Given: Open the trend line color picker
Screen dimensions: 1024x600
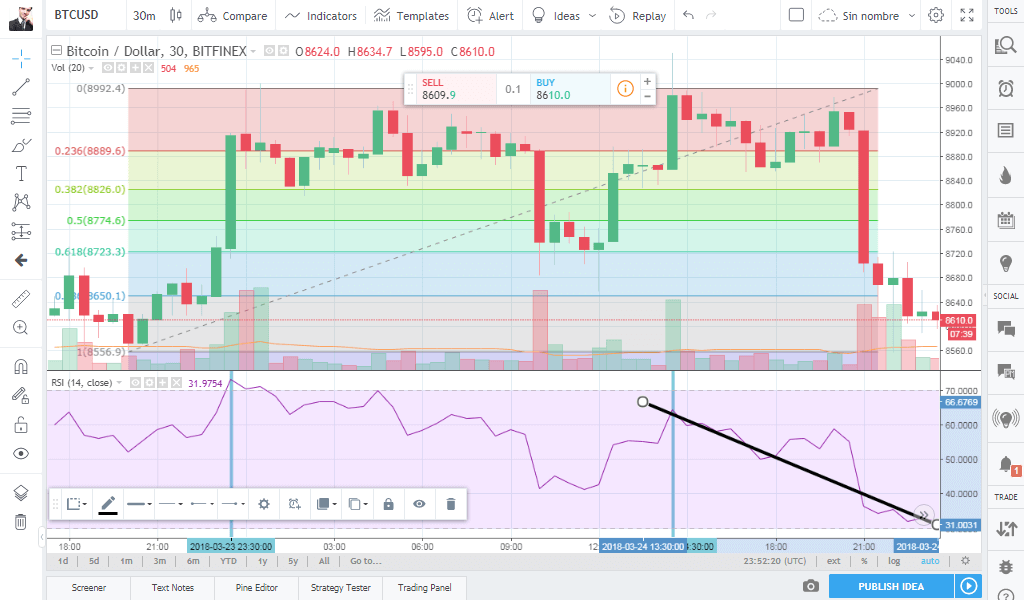Looking at the screenshot, I should [x=108, y=504].
